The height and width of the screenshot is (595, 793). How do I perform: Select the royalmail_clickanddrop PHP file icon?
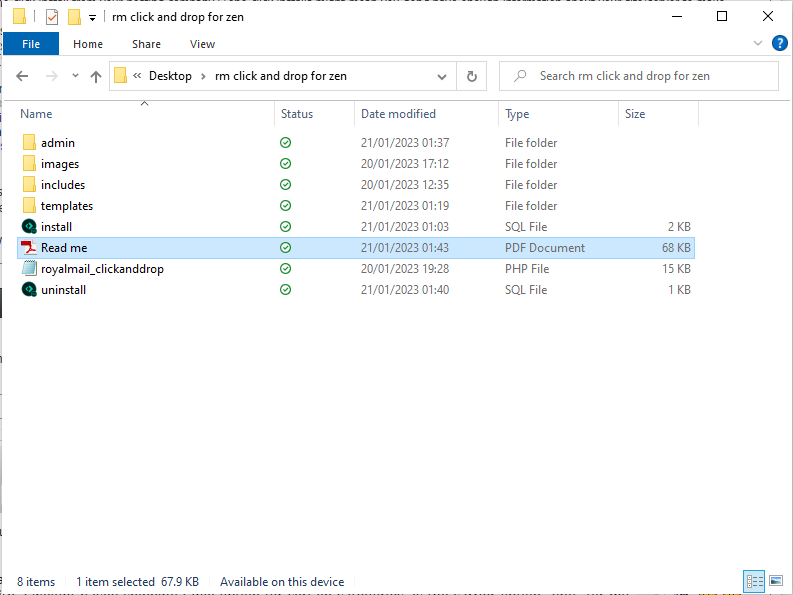coord(29,269)
